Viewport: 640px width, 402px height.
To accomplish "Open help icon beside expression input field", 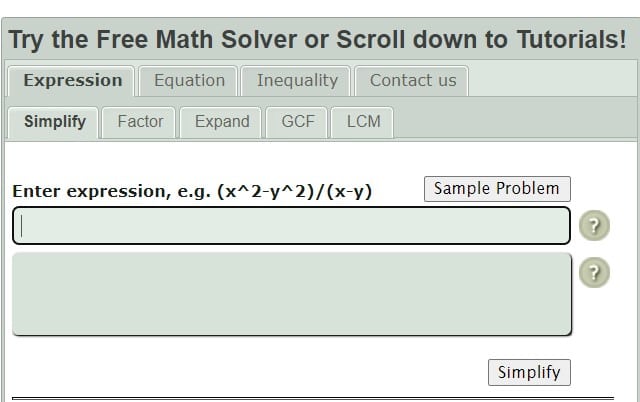I will pyautogui.click(x=594, y=225).
